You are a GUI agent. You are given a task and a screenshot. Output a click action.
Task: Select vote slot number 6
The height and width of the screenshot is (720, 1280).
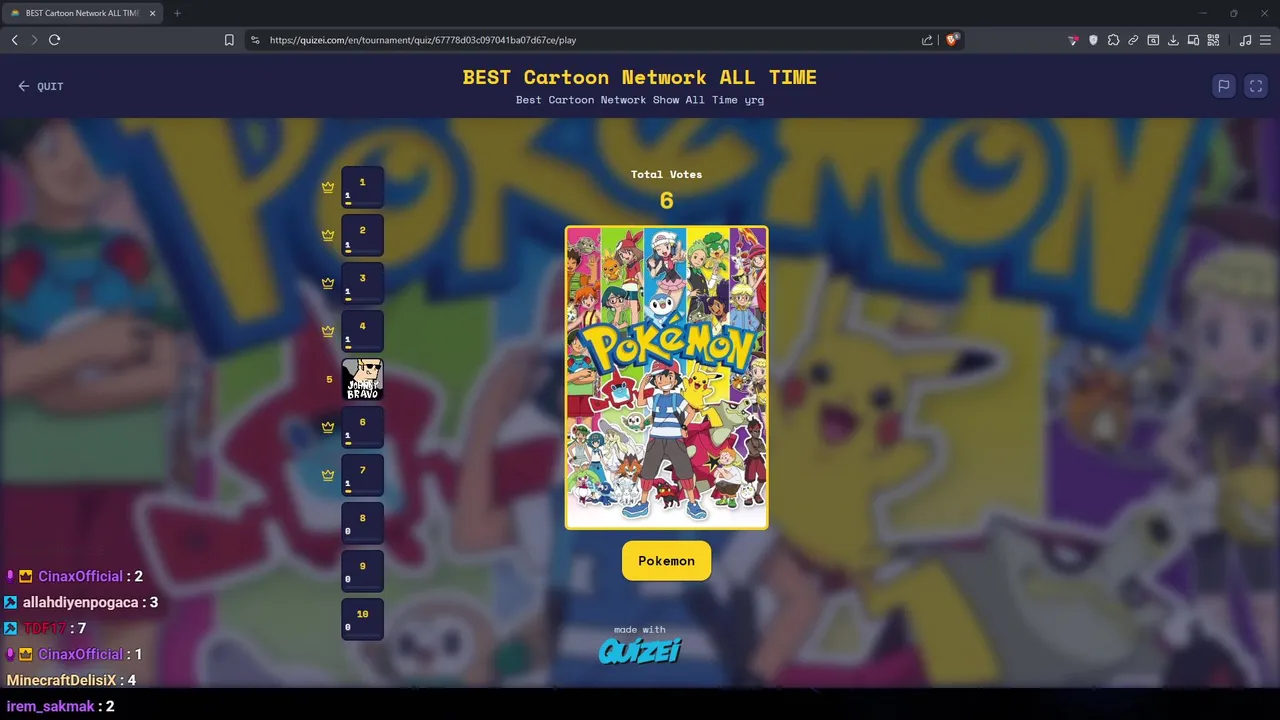click(x=362, y=427)
